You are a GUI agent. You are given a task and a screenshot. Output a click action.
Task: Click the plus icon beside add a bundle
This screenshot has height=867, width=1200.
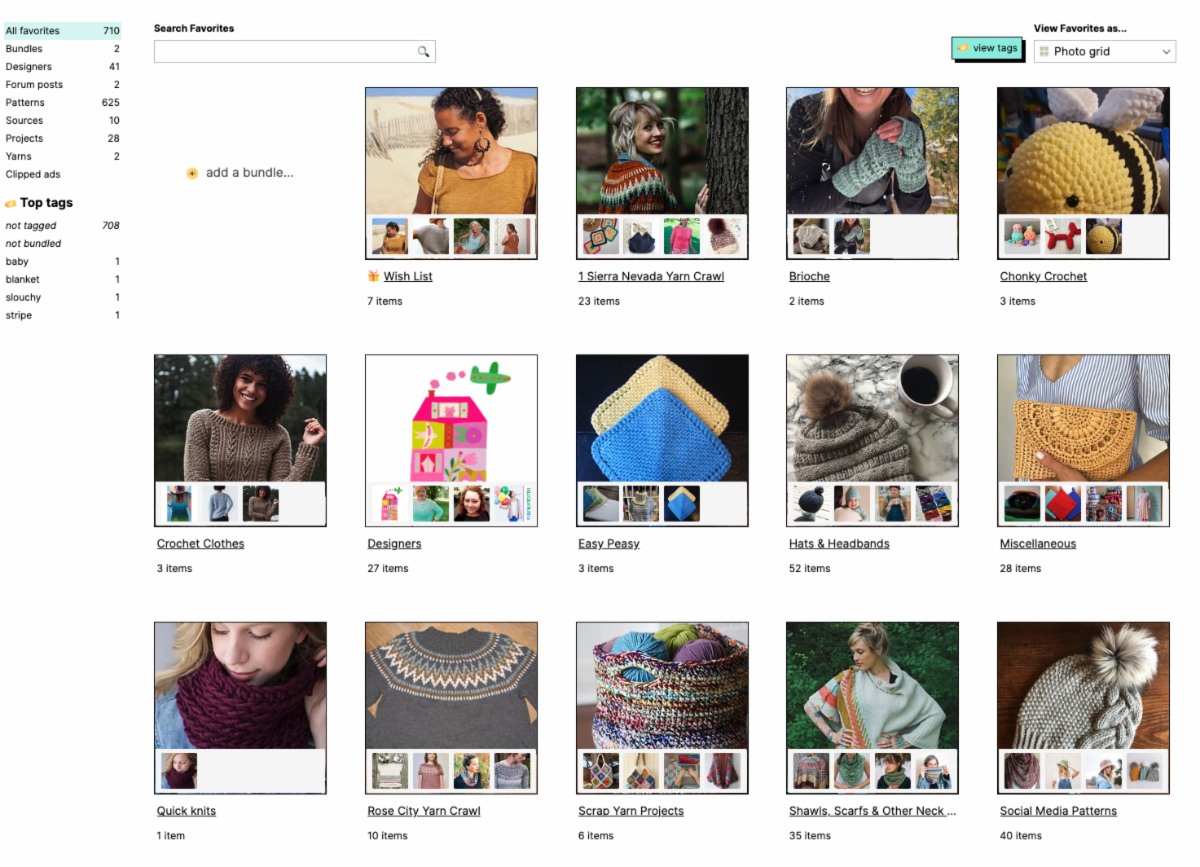coord(192,173)
